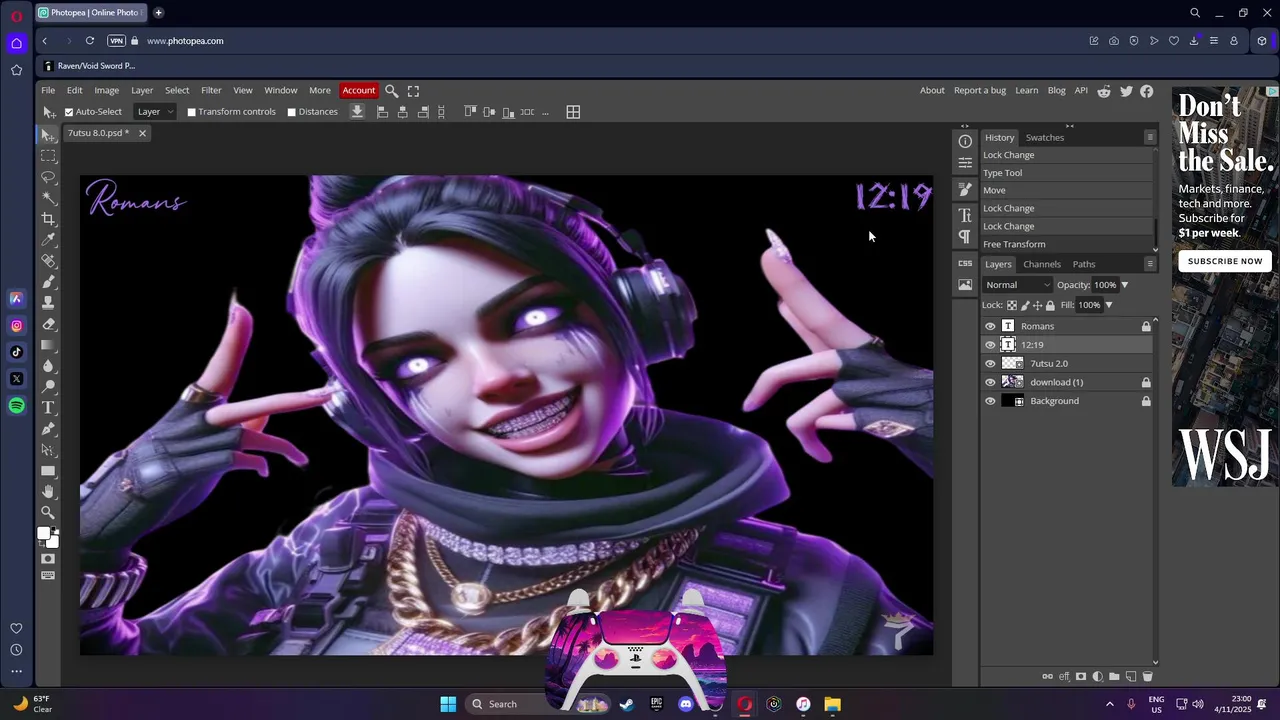Open the Brush settings panel icon
The image size is (1280, 720).
point(965,189)
